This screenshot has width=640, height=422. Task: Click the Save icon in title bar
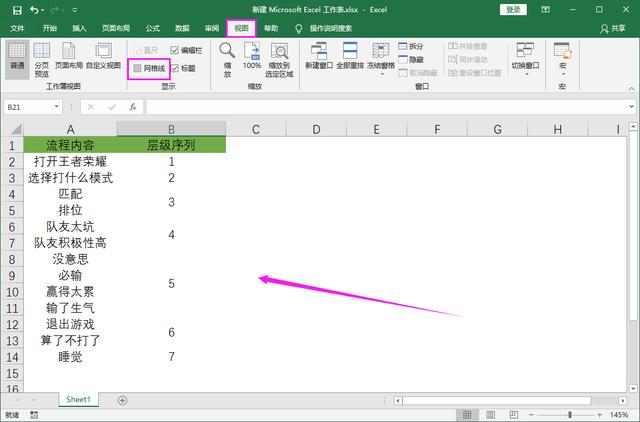[17, 10]
